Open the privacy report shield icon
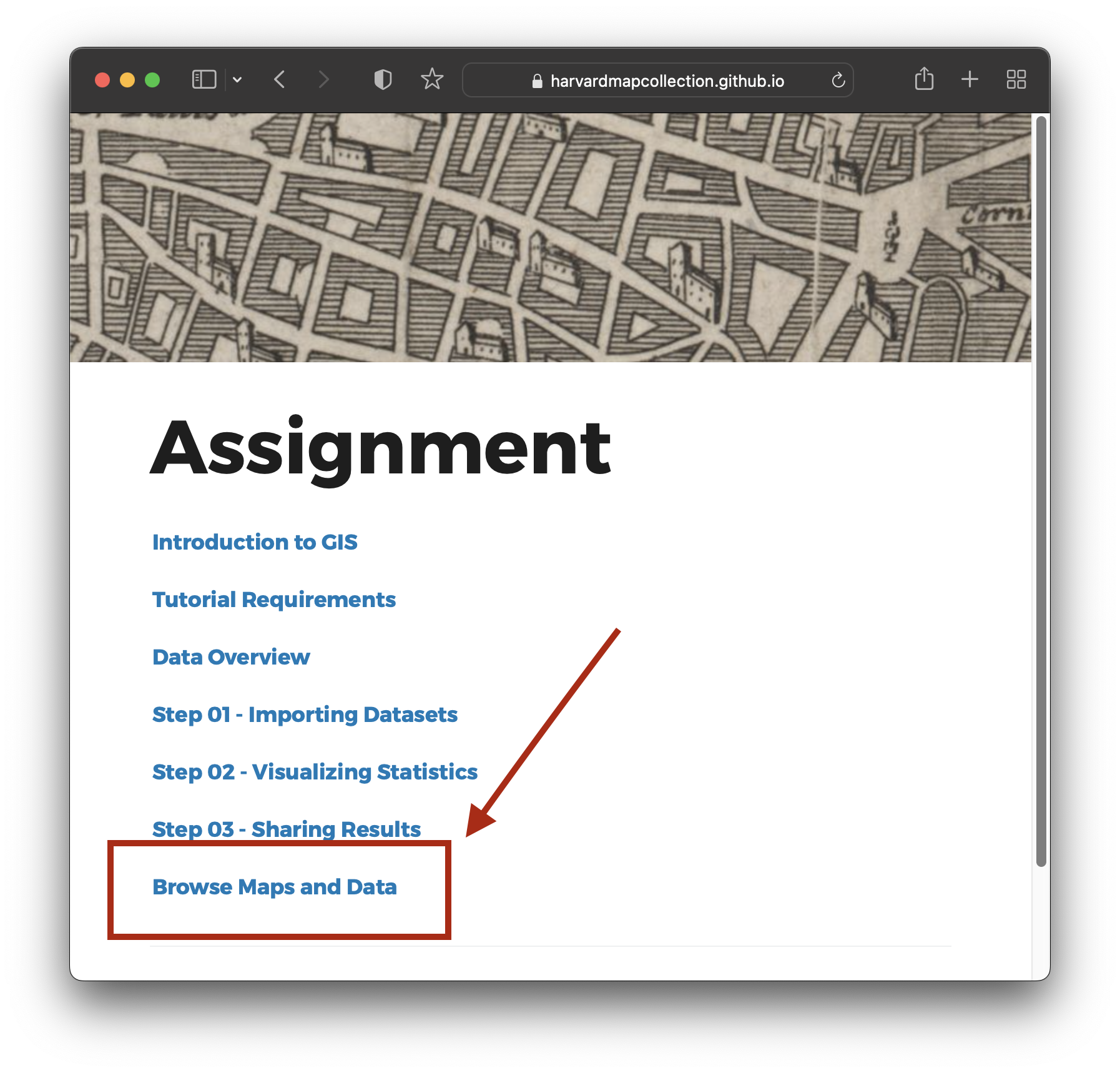 tap(383, 80)
